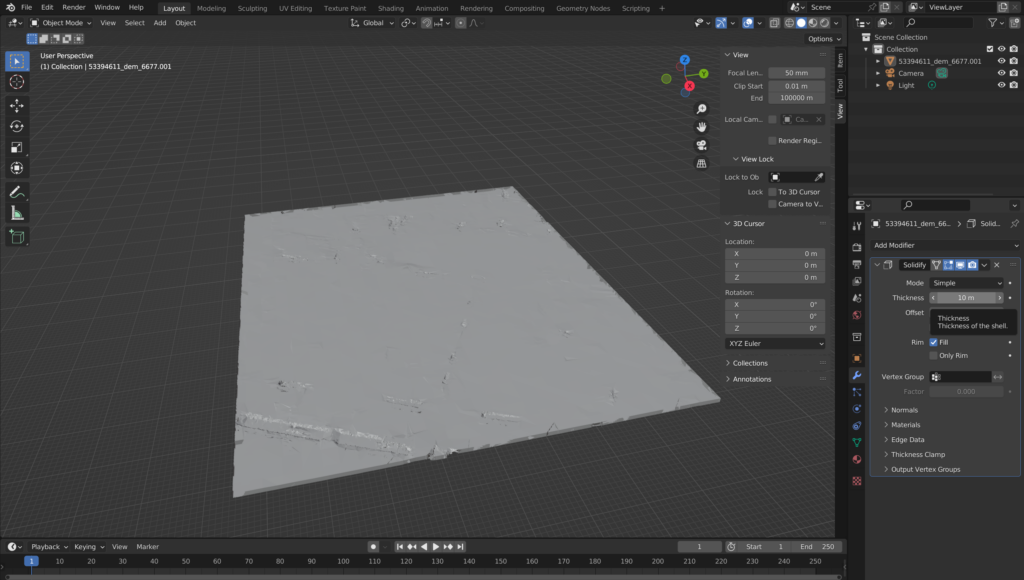Viewport: 1024px width, 580px height.
Task: Switch to the Sculpting workspace tab
Action: (x=252, y=8)
